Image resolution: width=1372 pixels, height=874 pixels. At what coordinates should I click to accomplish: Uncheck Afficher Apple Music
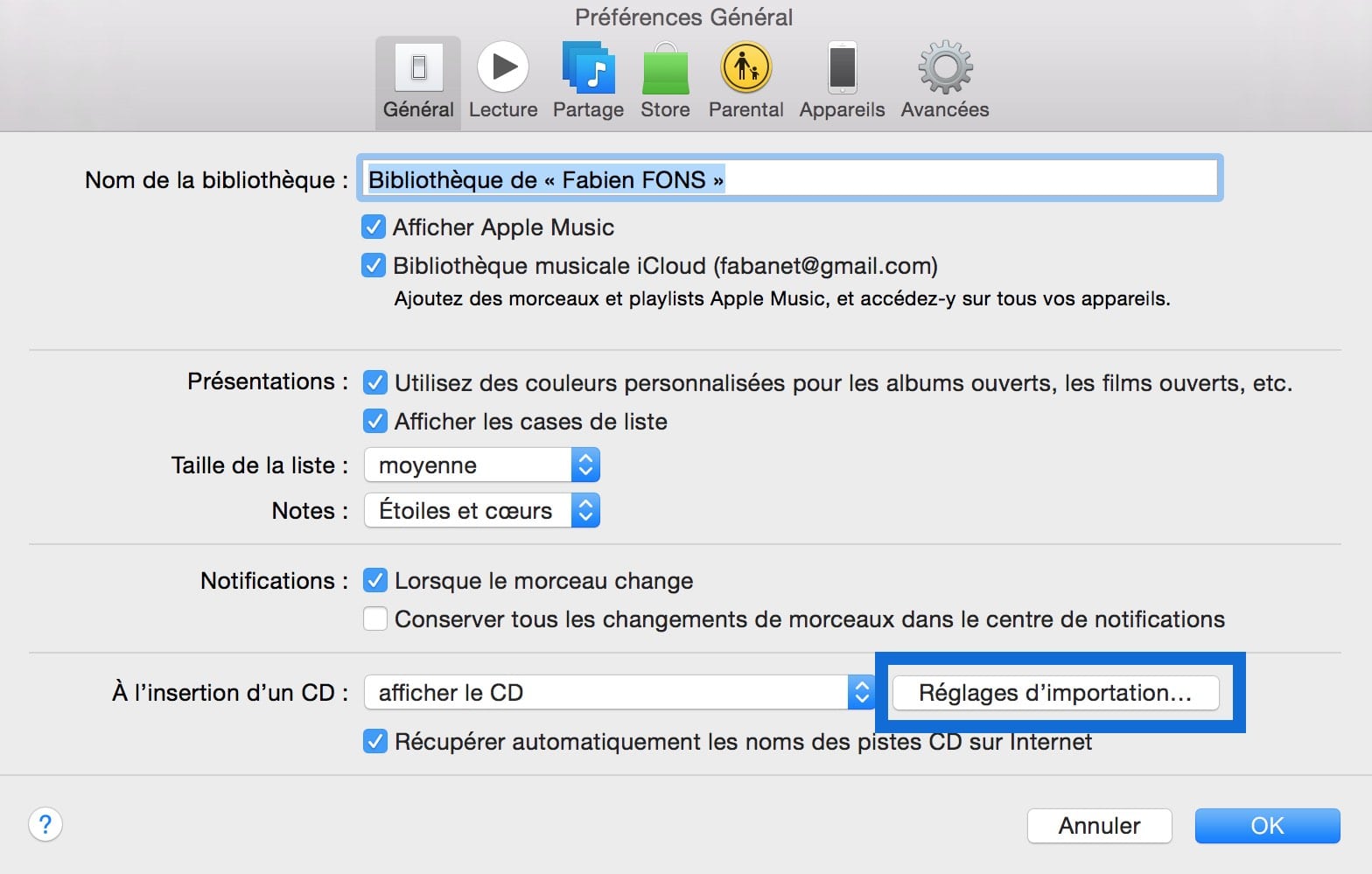[374, 227]
